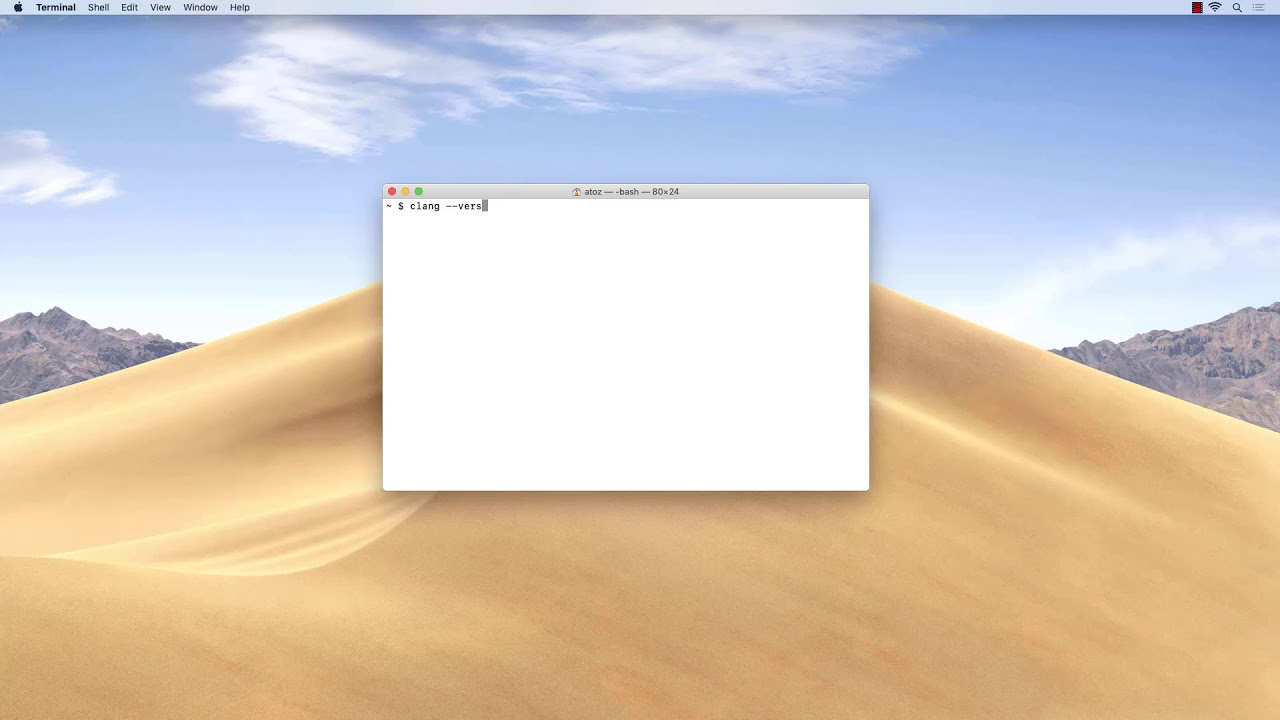The image size is (1280, 720).
Task: Open Notification Center list icon
Action: [1259, 7]
